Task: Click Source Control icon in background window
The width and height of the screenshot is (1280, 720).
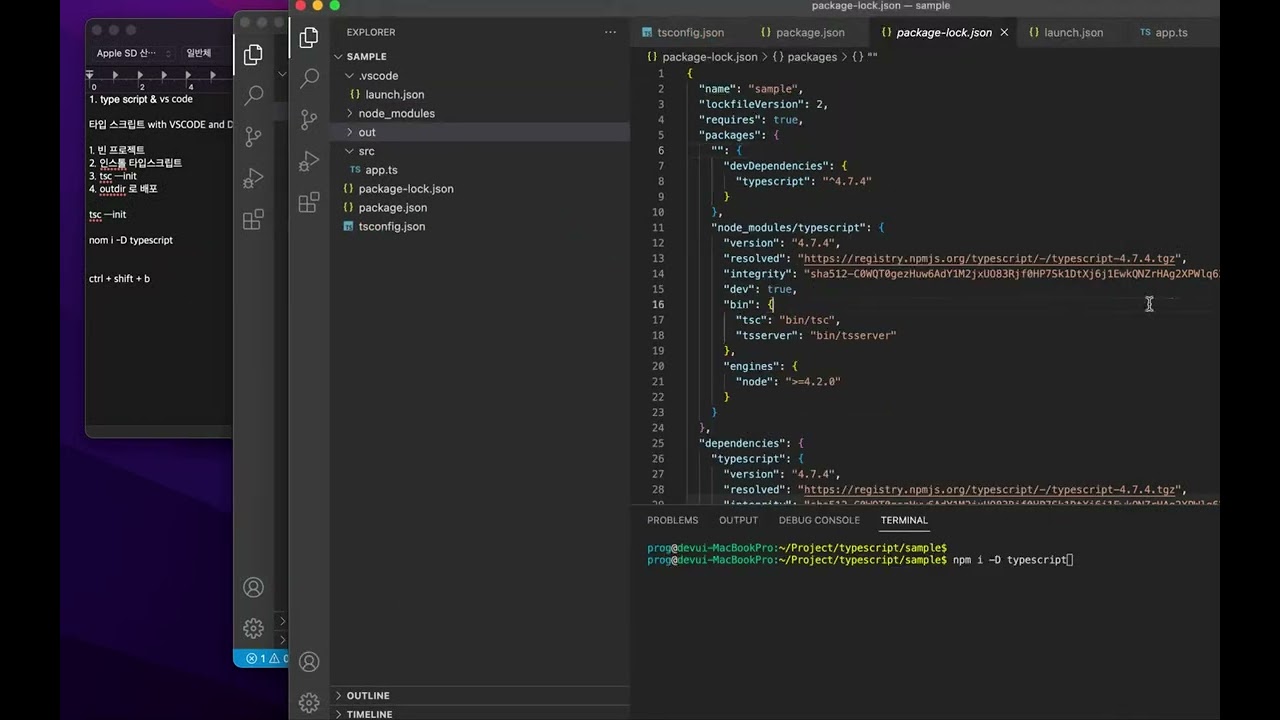Action: pos(253,137)
